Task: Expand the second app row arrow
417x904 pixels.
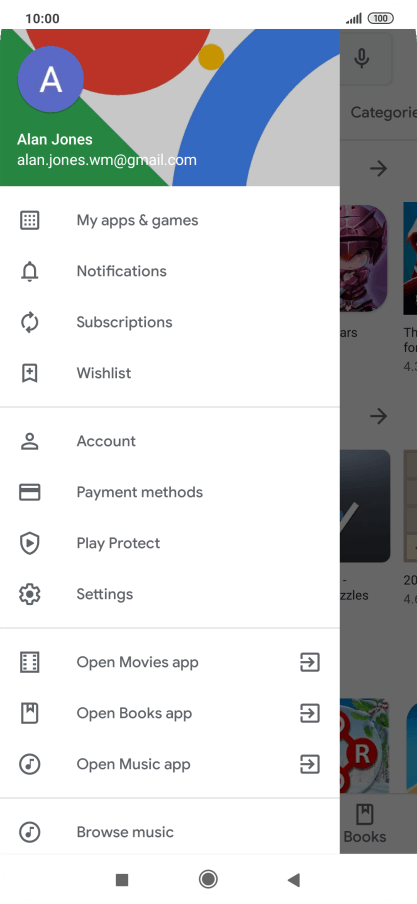Action: pyautogui.click(x=378, y=416)
